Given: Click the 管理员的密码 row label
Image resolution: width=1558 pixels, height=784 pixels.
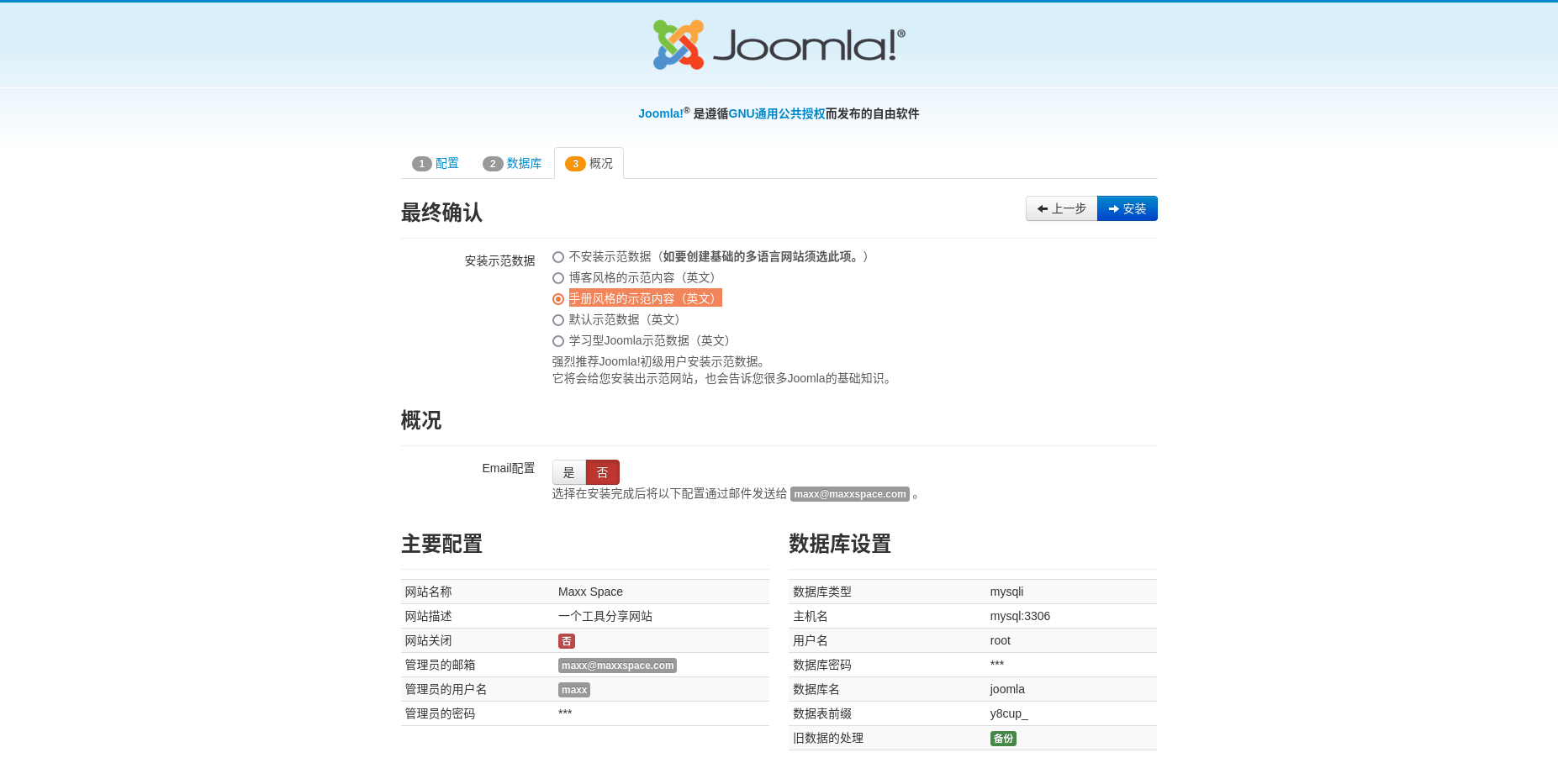Looking at the screenshot, I should [440, 713].
